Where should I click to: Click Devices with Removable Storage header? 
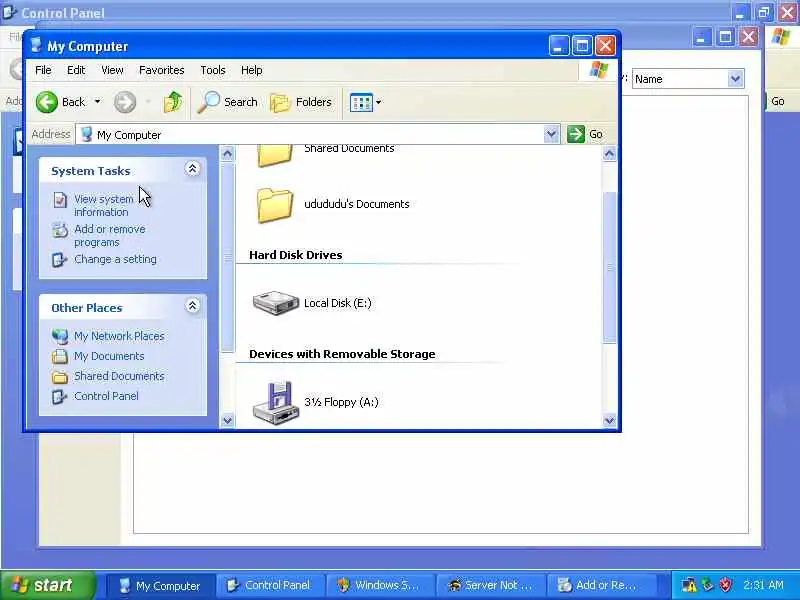(x=342, y=354)
